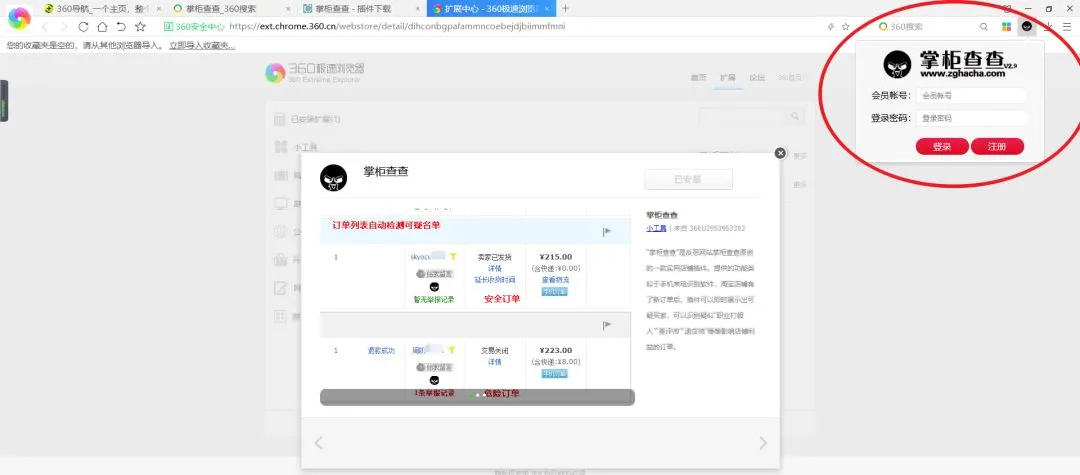The width and height of the screenshot is (1080, 475).
Task: Click the favorites star beside navigation buttons
Action: [x=141, y=27]
